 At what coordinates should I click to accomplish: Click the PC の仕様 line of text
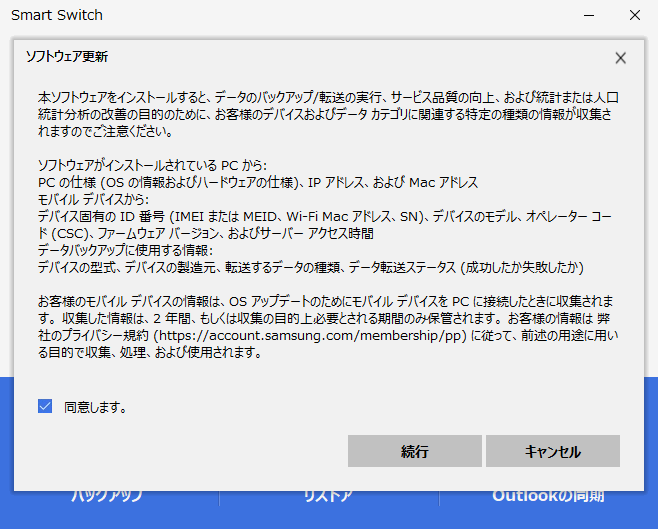tap(258, 182)
